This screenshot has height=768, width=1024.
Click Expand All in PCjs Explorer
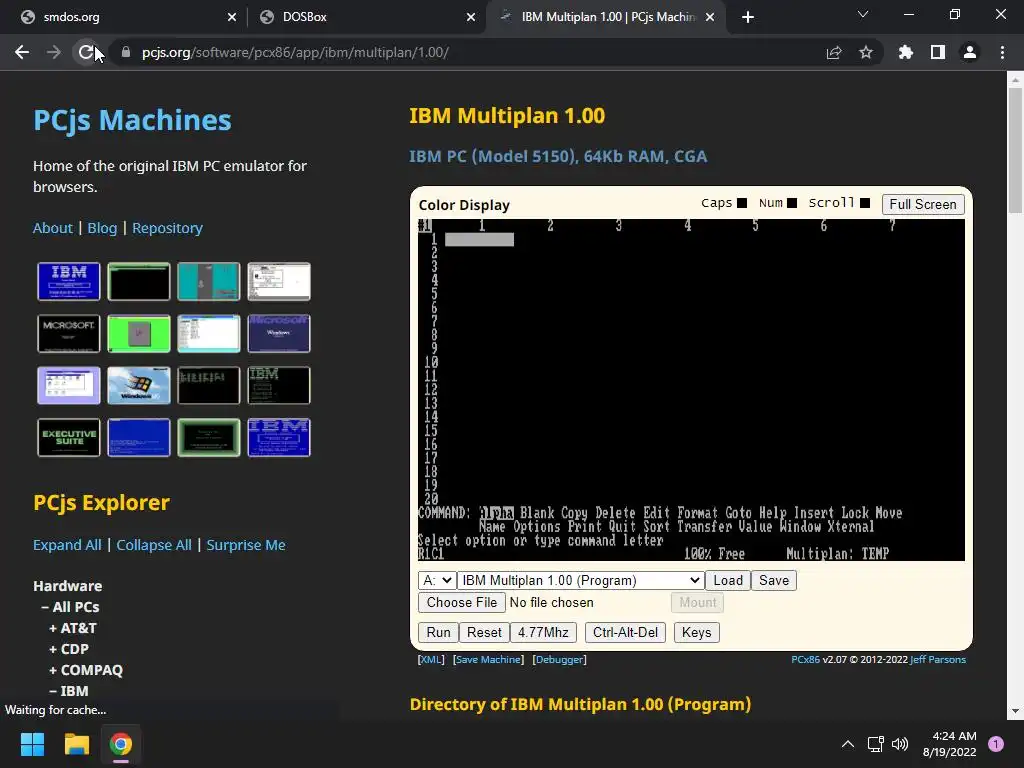click(67, 545)
